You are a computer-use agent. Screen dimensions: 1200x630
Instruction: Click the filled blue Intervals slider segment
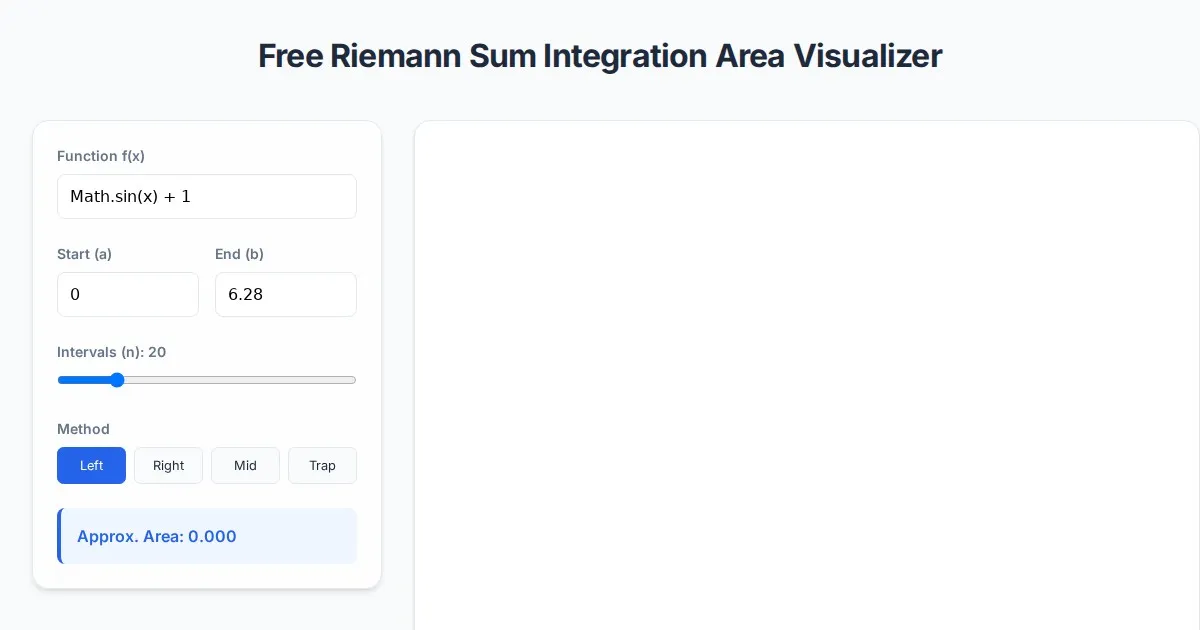pyautogui.click(x=85, y=380)
